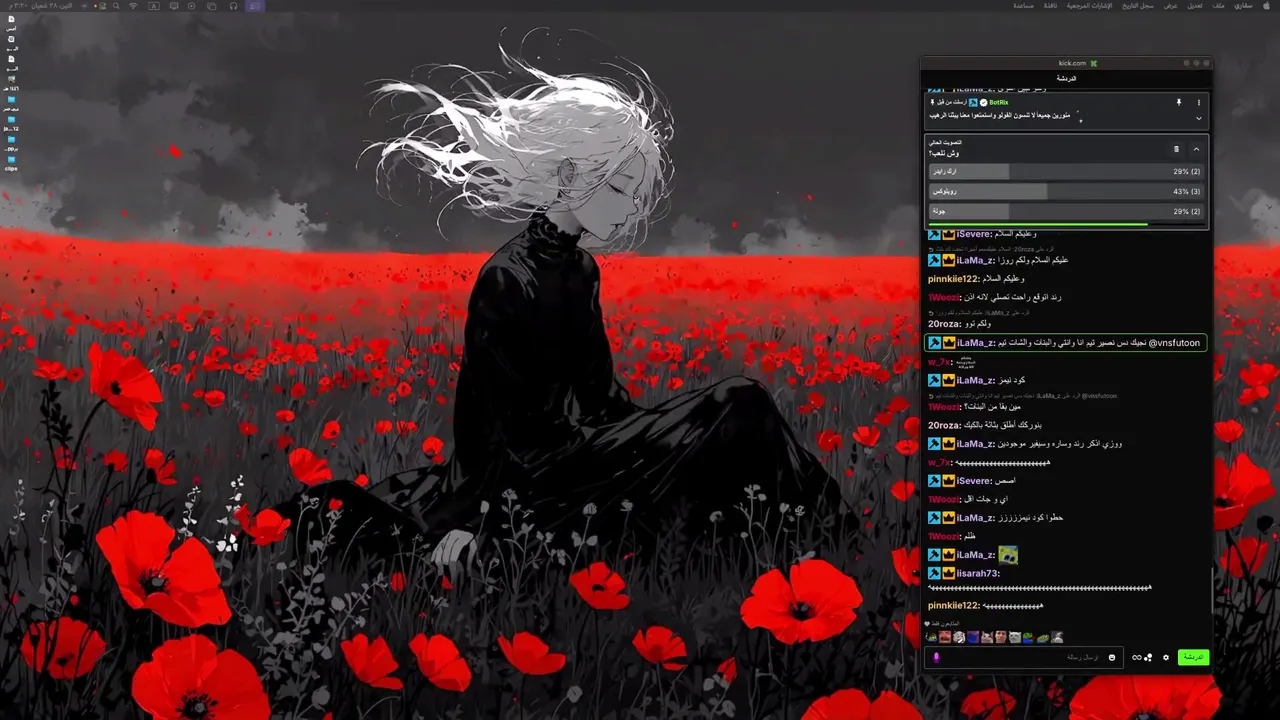This screenshot has width=1280, height=720.
Task: Open chat settings gear icon
Action: tap(1165, 657)
